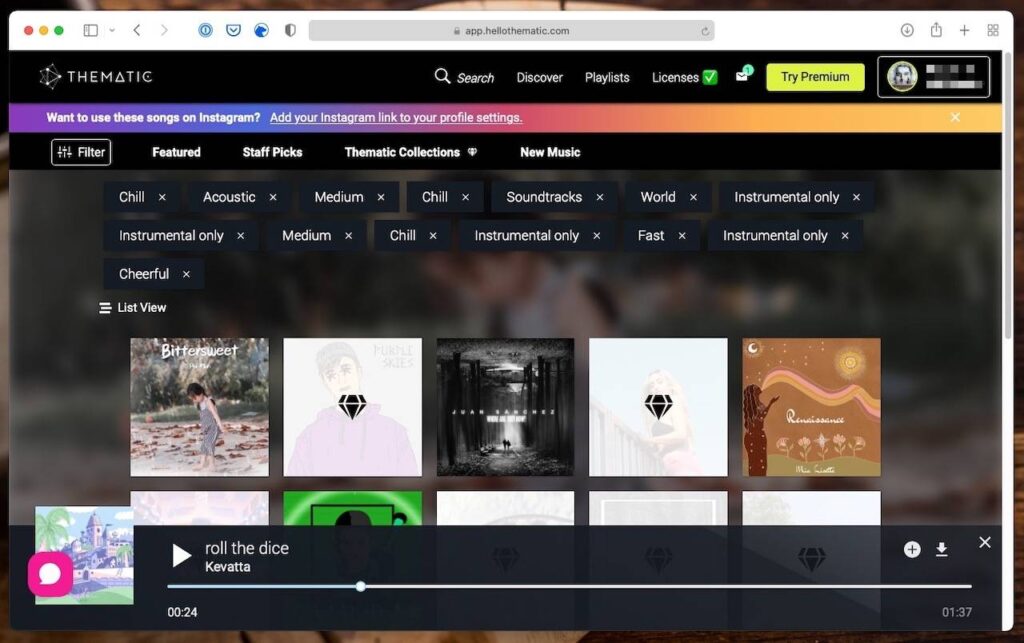Download the roll the dice track
The width and height of the screenshot is (1024, 643).
click(941, 550)
